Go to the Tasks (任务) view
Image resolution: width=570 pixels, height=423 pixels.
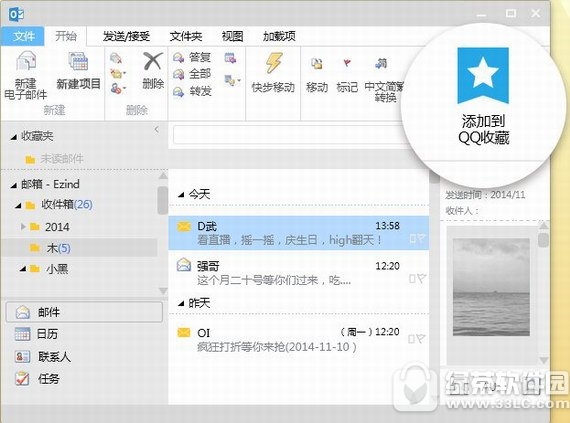tap(37, 379)
